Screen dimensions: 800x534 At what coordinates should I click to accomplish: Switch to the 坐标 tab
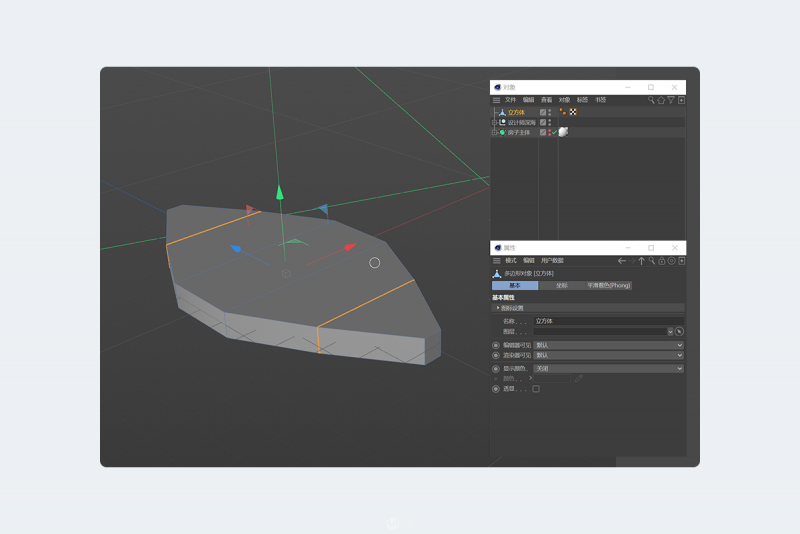[x=561, y=285]
